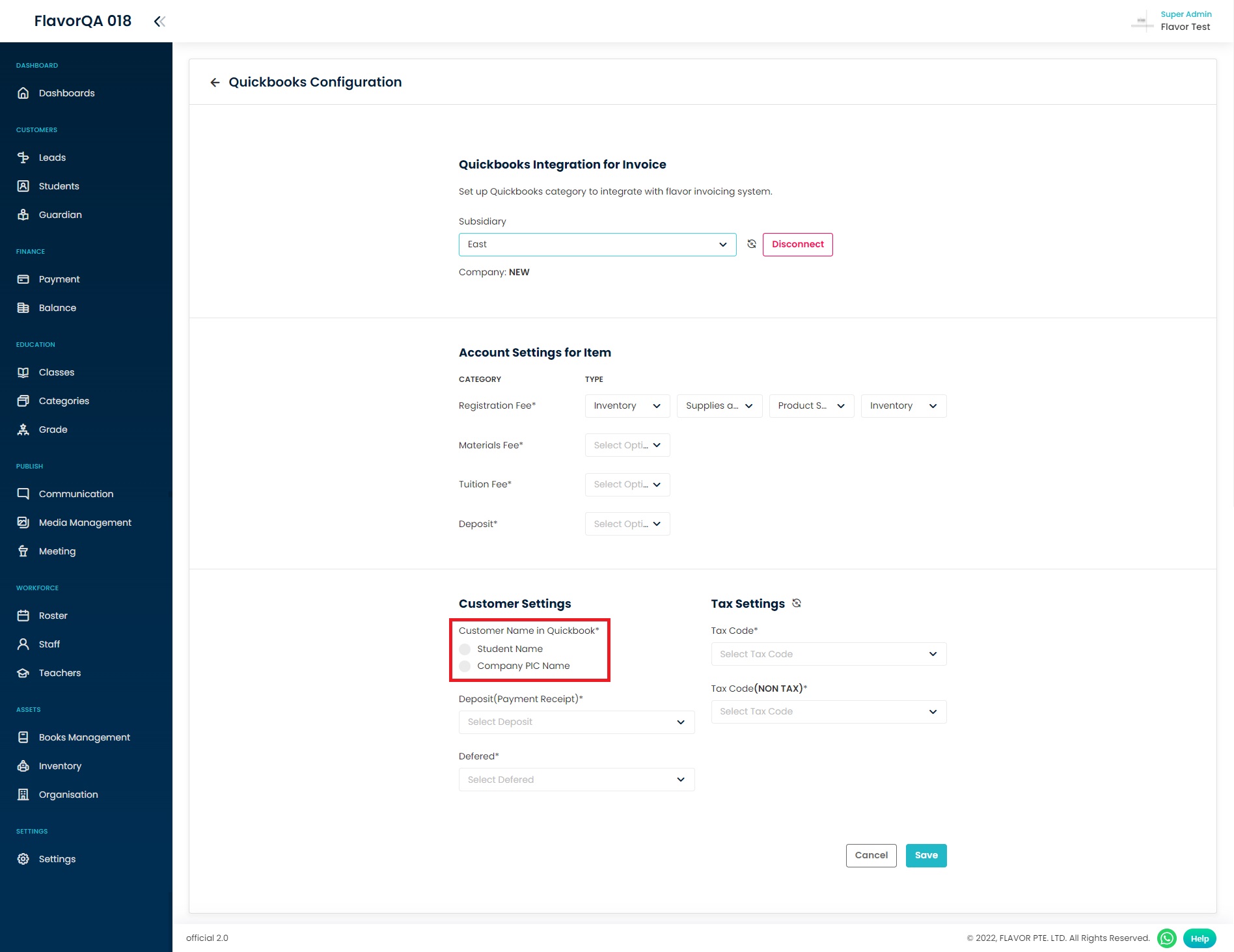Screen dimensions: 1234x952
Task: Open the Tax Code dropdown
Action: pos(829,654)
